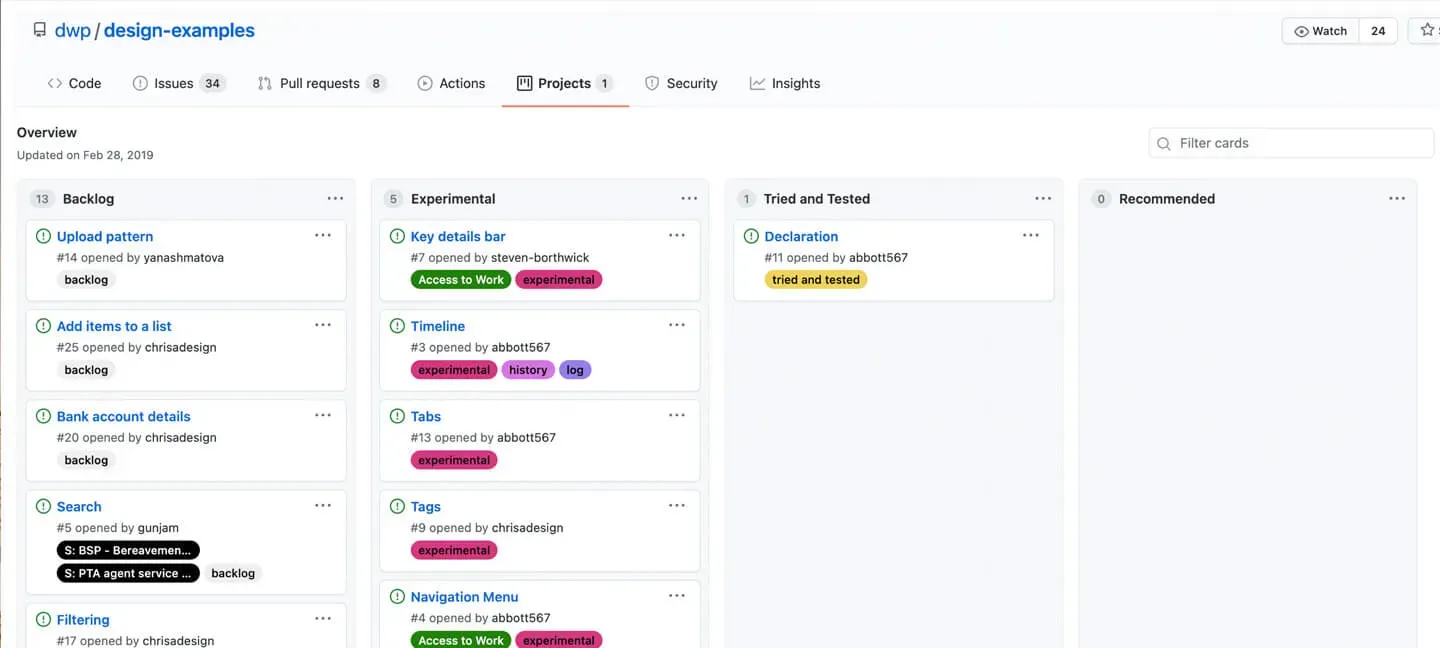Open the Declaration card's three-dot menu
The height and width of the screenshot is (648, 1440).
[x=1031, y=235]
